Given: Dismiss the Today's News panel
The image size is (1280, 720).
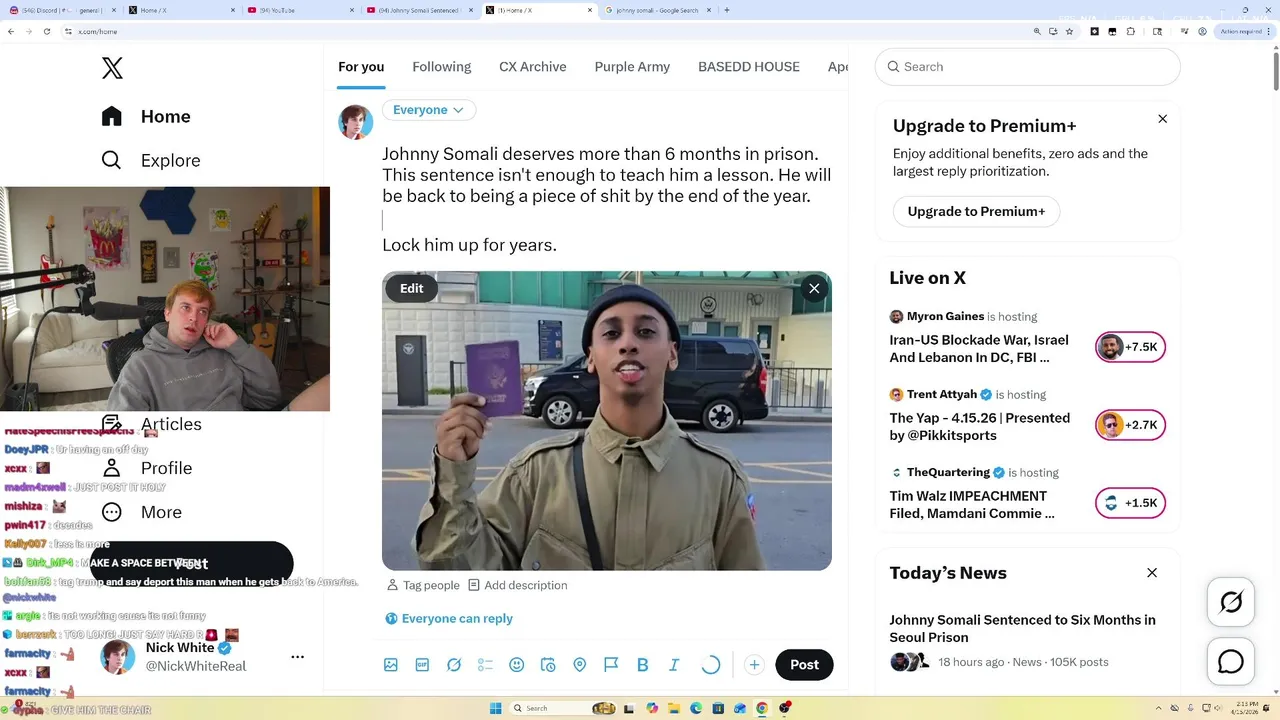Looking at the screenshot, I should [x=1152, y=573].
